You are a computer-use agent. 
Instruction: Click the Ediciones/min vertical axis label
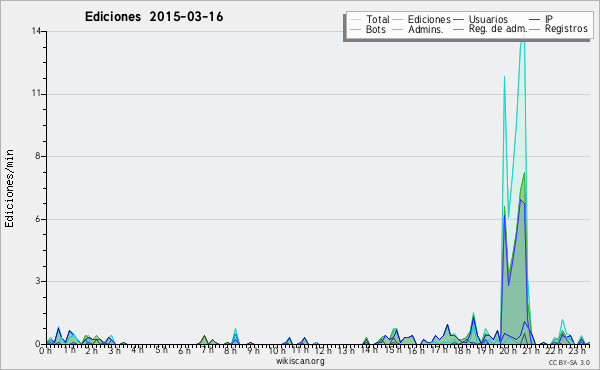[x=9, y=188]
